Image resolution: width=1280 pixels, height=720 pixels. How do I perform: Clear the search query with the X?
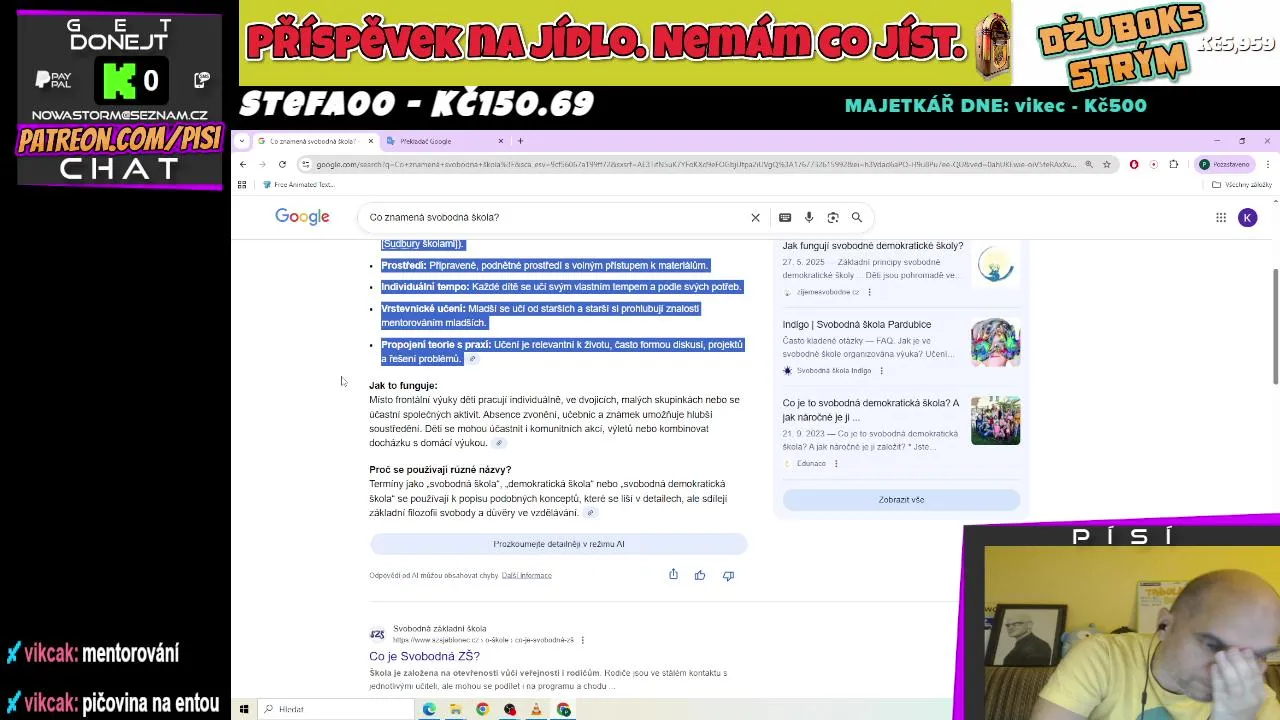pyautogui.click(x=755, y=217)
